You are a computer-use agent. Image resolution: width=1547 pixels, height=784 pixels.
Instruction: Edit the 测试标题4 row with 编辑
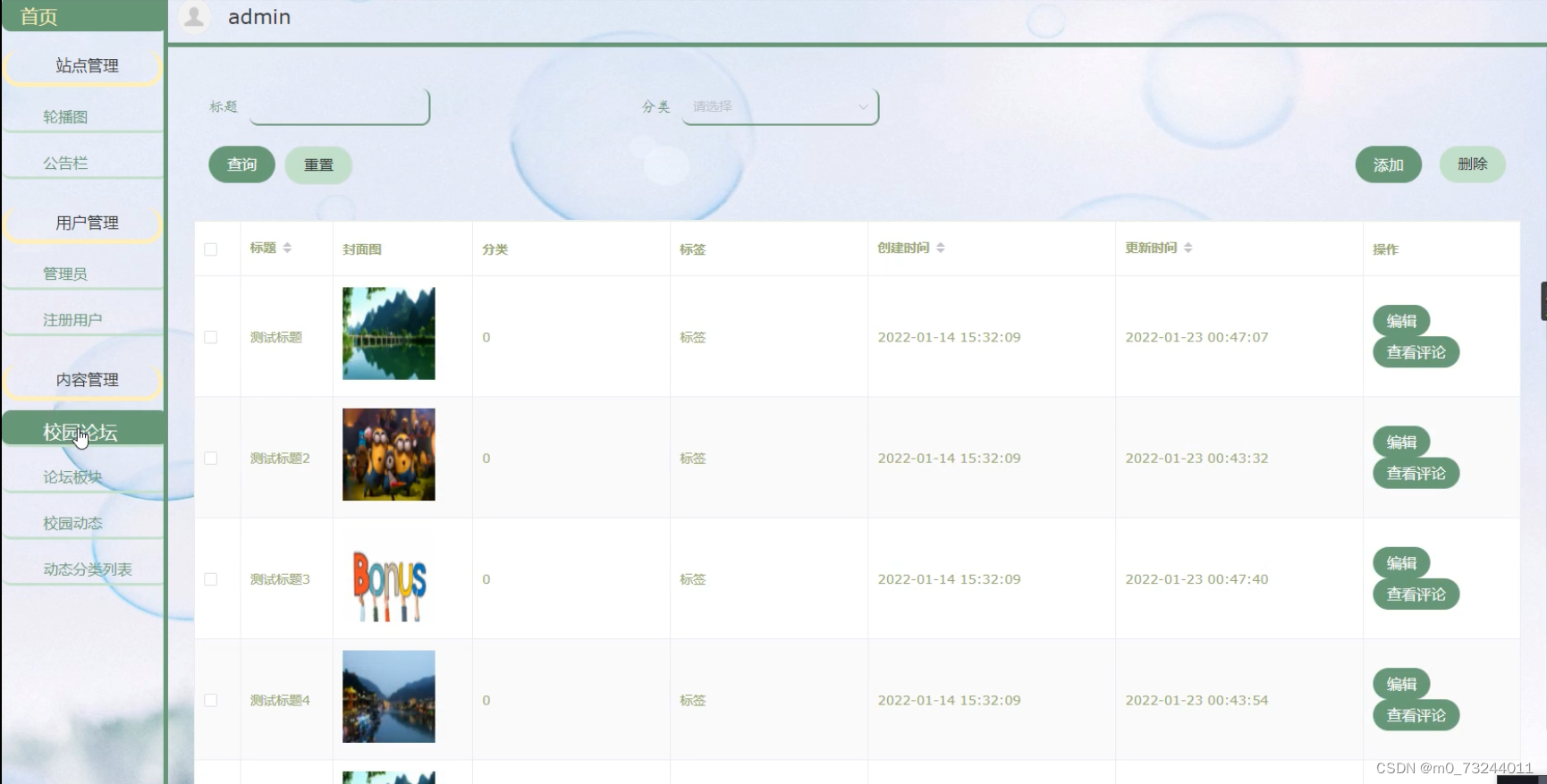point(1401,684)
